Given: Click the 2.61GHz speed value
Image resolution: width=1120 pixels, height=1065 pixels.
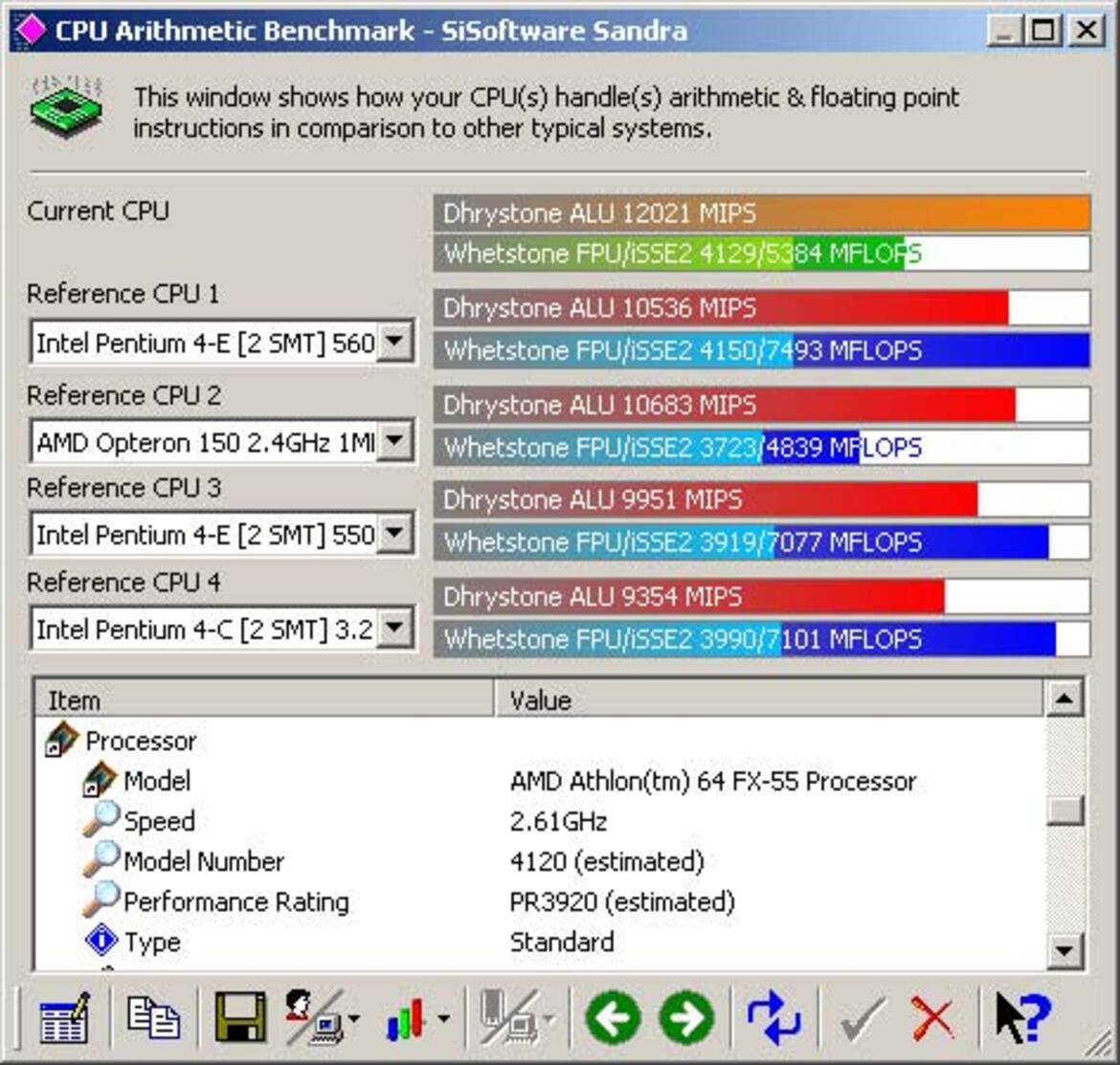Looking at the screenshot, I should pos(559,821).
